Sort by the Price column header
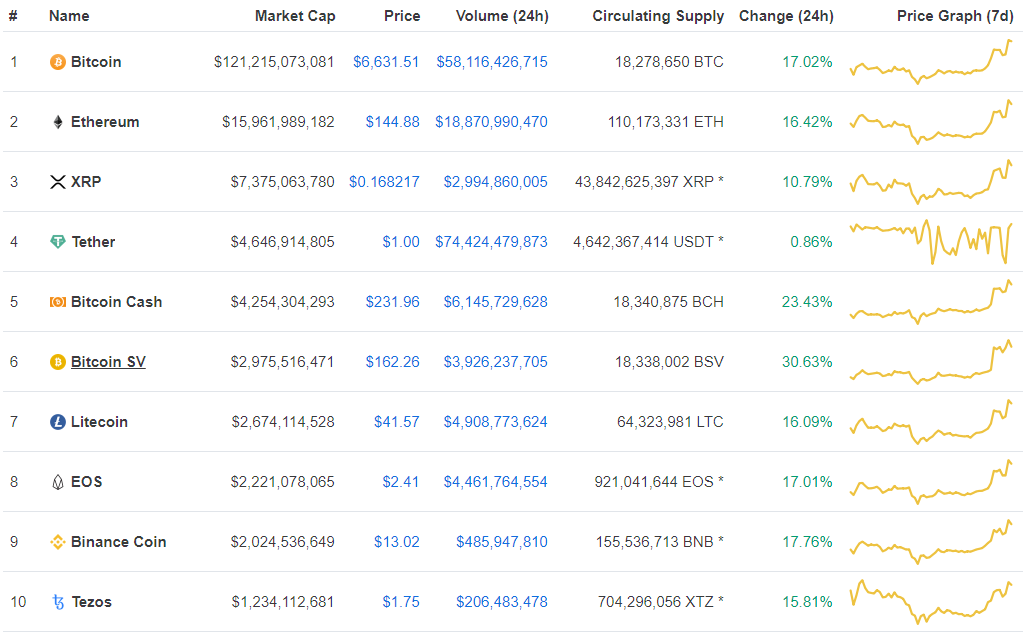The width and height of the screenshot is (1023, 632). tap(402, 16)
